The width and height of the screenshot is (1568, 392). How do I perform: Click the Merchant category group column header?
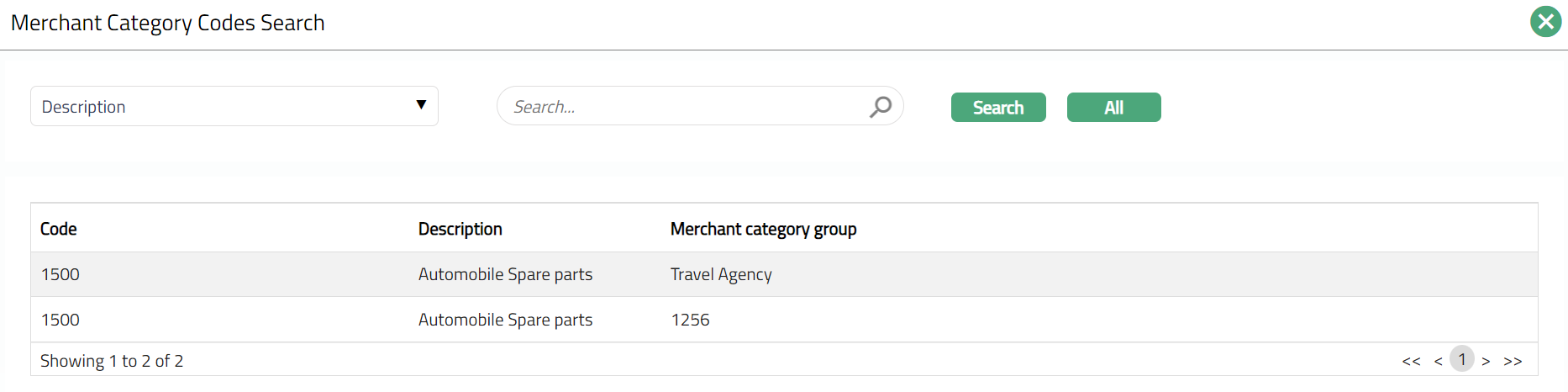pyautogui.click(x=763, y=229)
